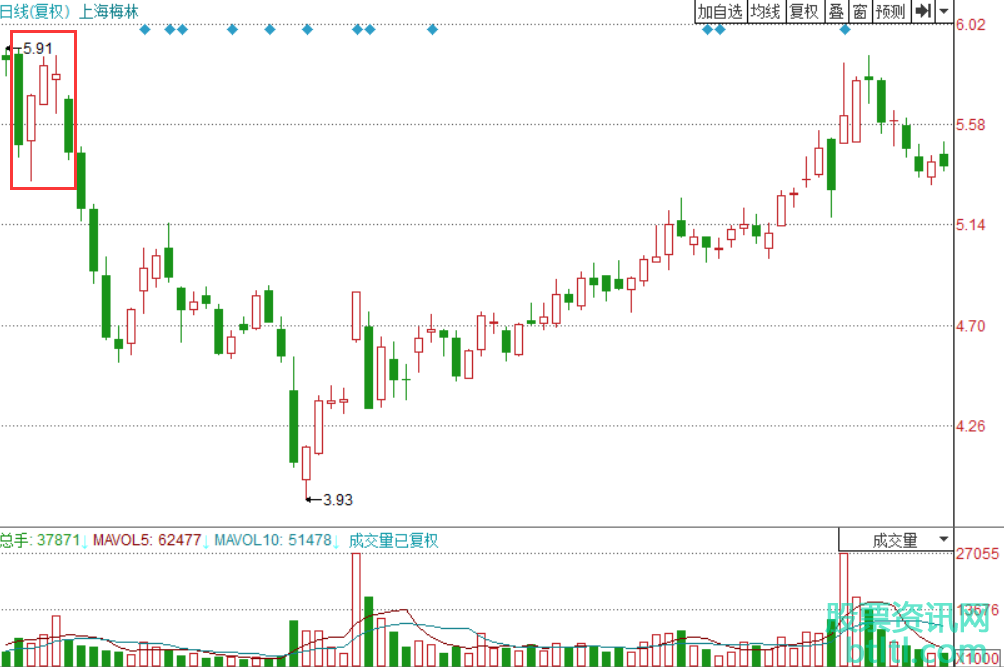Click the 叠 overlay button
The width and height of the screenshot is (1004, 667).
click(836, 11)
